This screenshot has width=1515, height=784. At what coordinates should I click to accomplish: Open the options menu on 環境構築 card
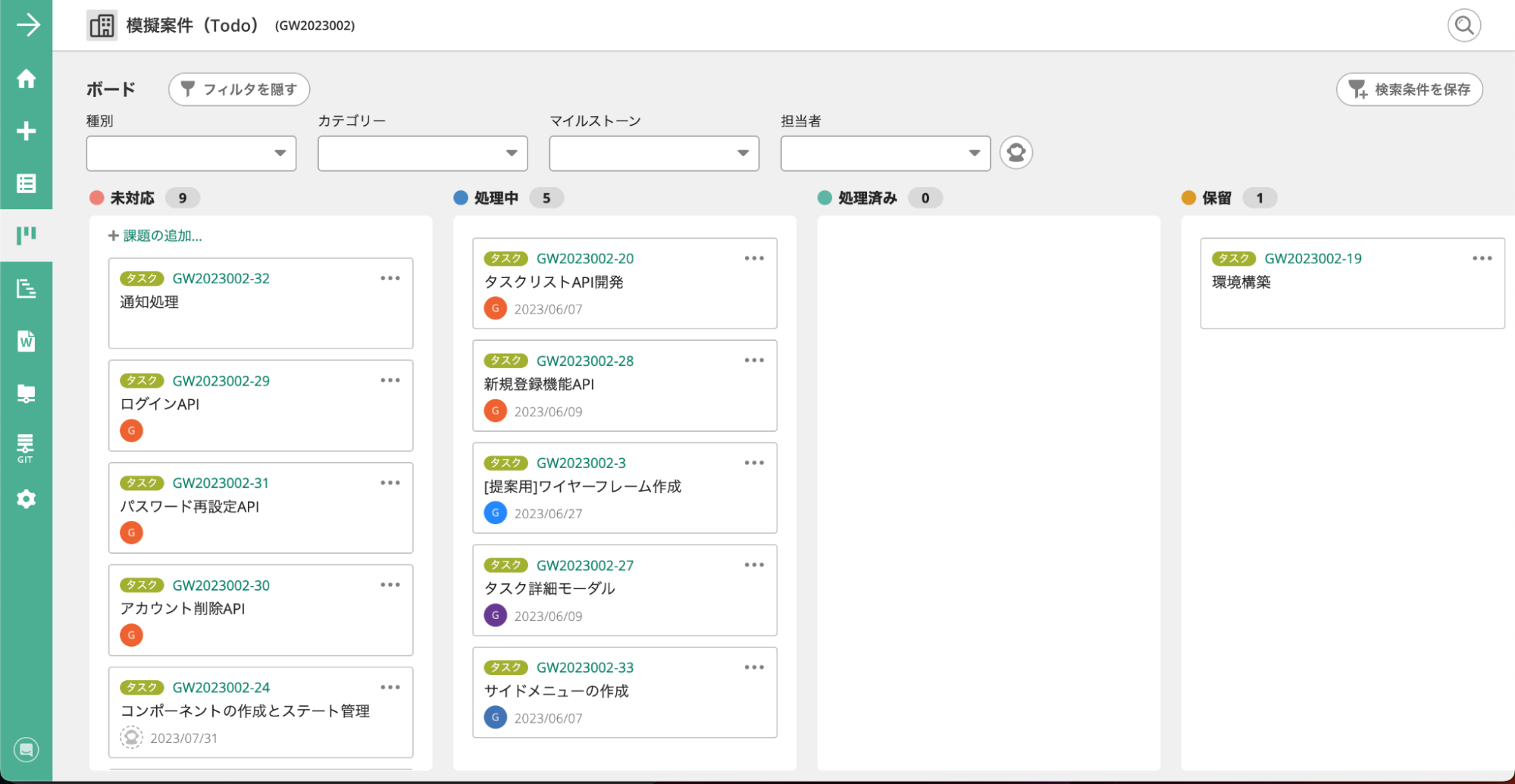(x=1482, y=258)
